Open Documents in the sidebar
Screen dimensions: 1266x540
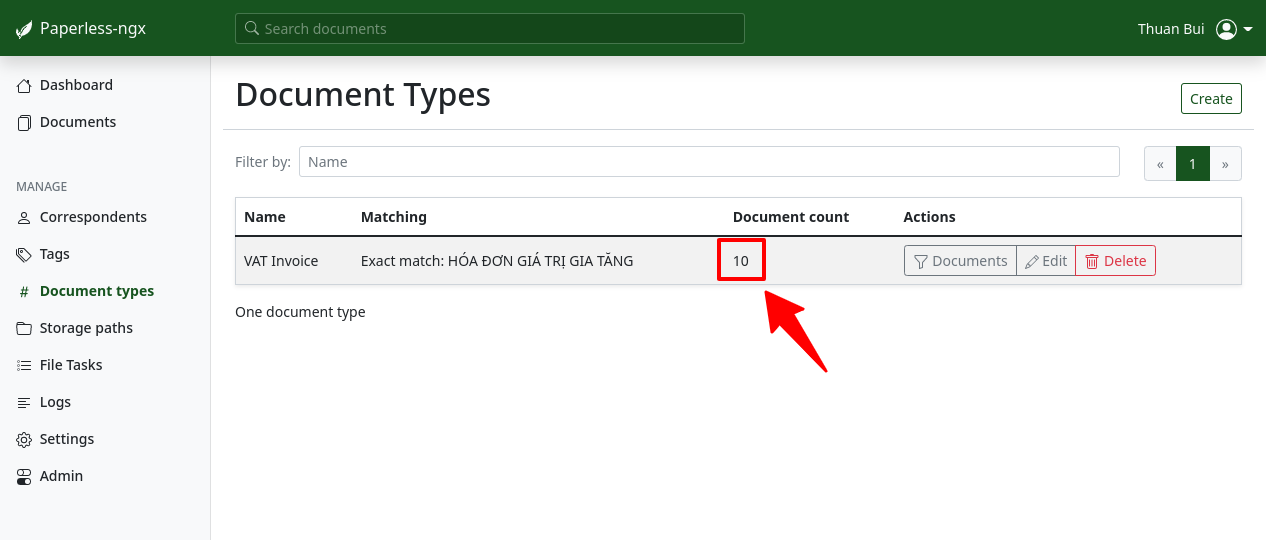77,122
